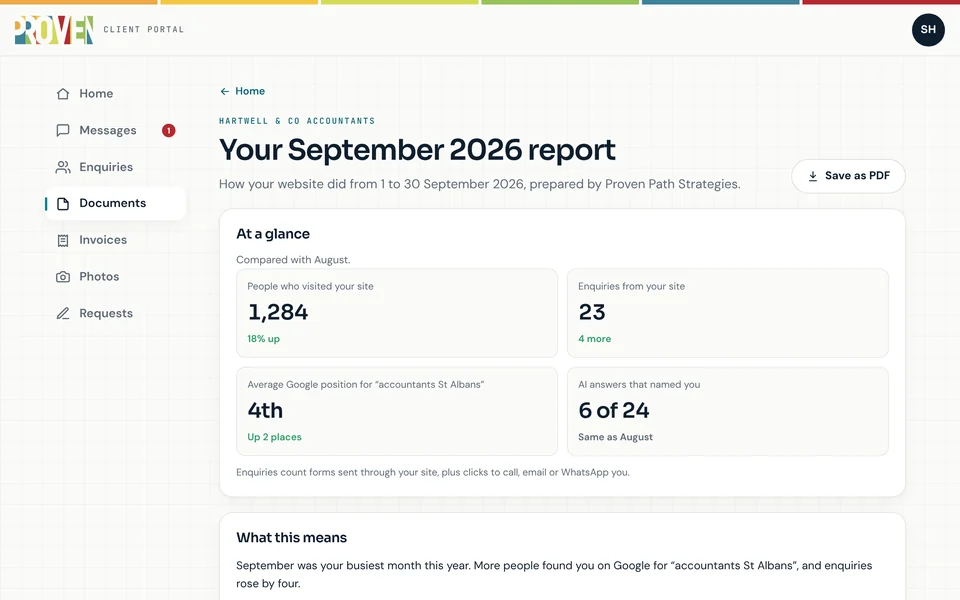
Task: Click the Enquiries people icon
Action: (x=62, y=167)
